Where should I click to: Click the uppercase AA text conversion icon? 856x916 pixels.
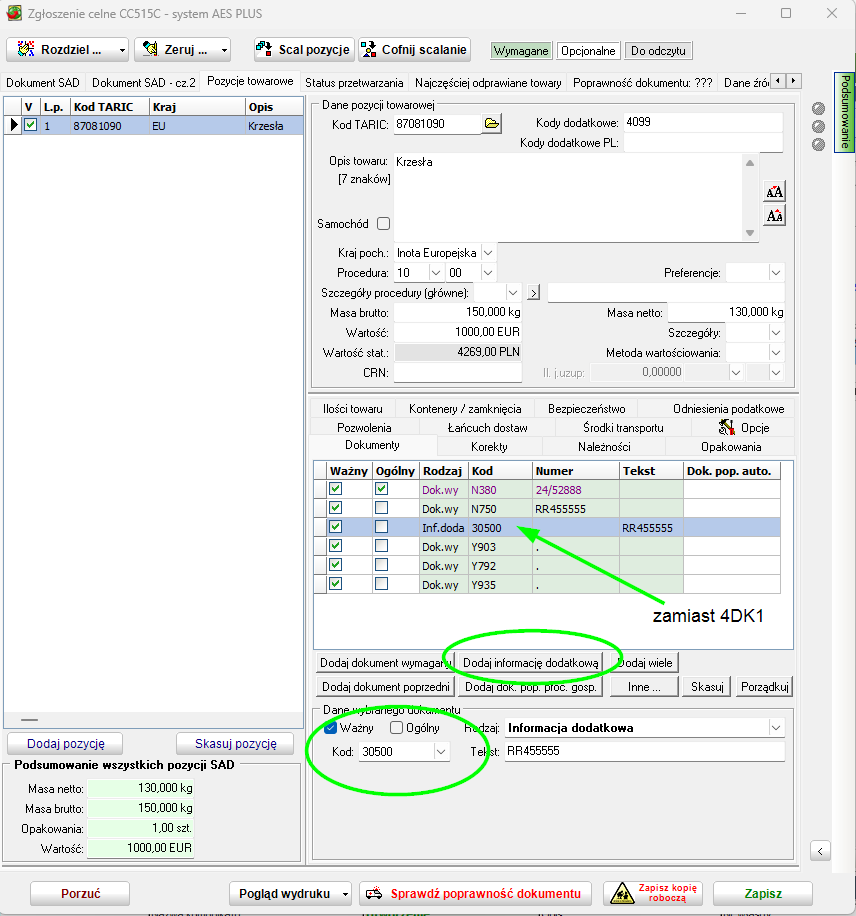pyautogui.click(x=774, y=192)
